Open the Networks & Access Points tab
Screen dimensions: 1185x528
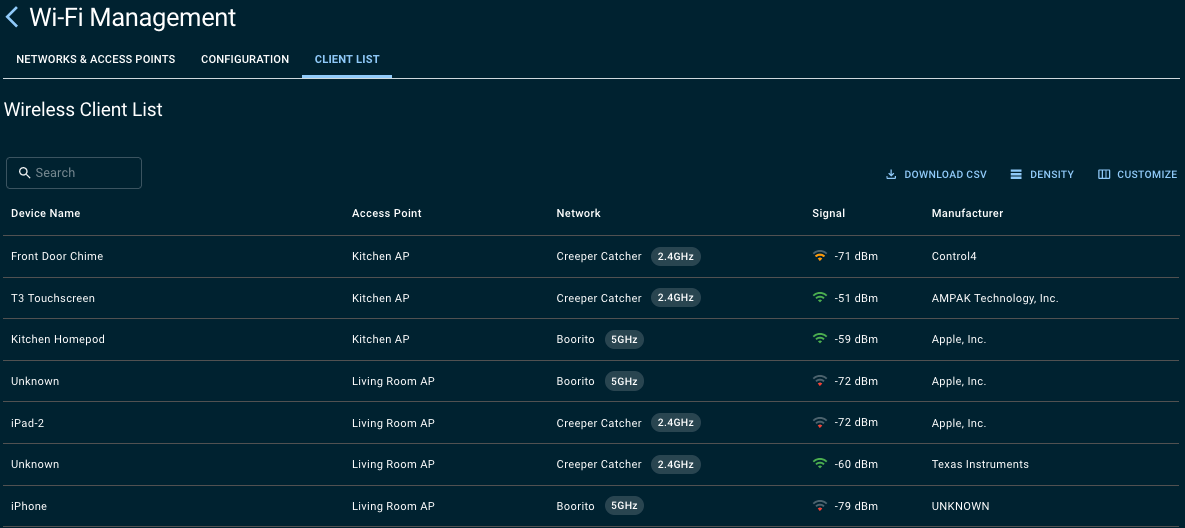pos(96,60)
